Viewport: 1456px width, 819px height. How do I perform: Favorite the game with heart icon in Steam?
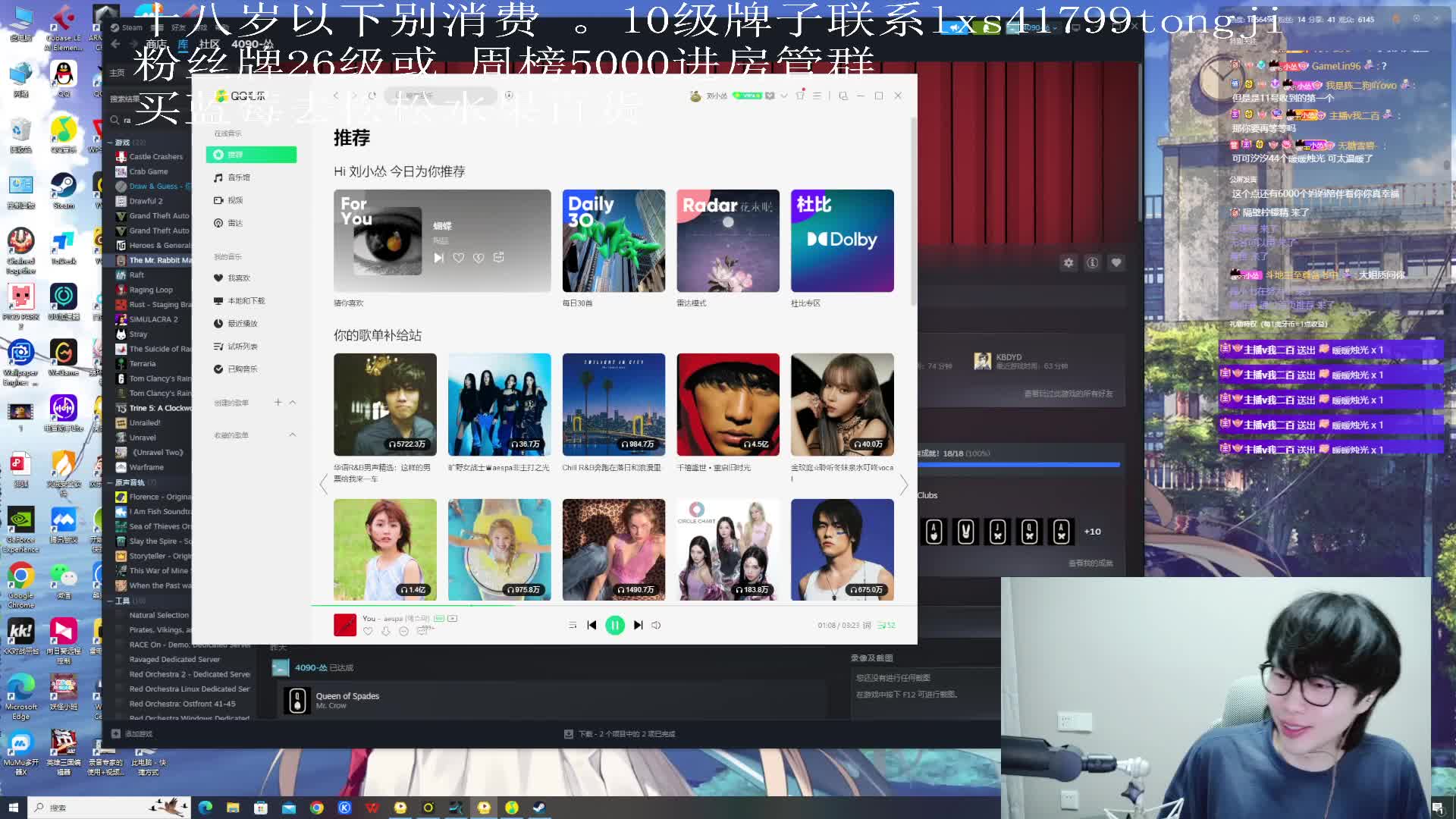point(1116,263)
